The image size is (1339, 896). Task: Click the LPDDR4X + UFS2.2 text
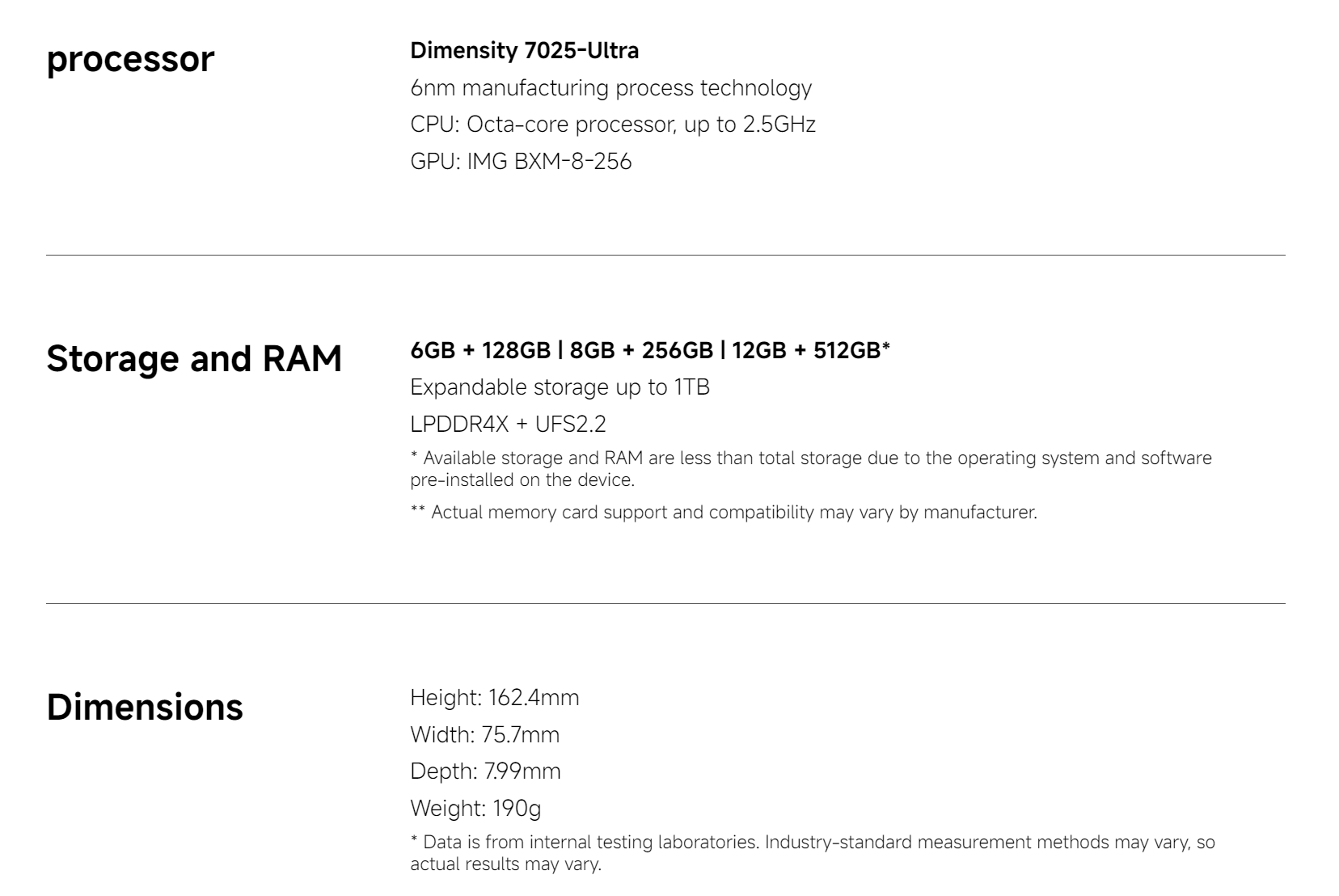(508, 424)
